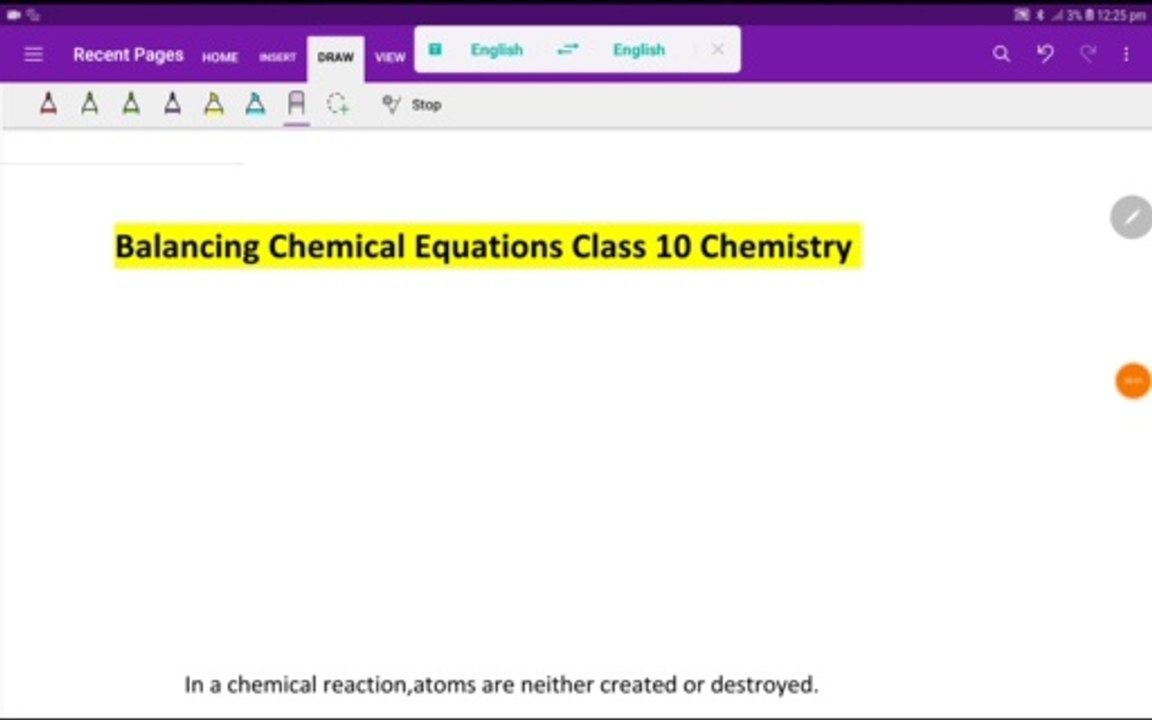
Task: Activate the lasso select tool
Action: click(x=338, y=104)
